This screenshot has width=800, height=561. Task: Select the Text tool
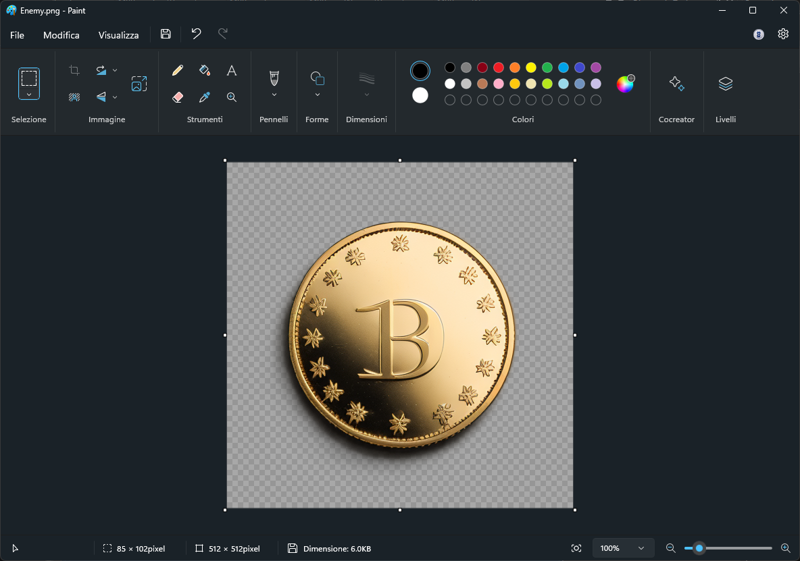pyautogui.click(x=232, y=70)
